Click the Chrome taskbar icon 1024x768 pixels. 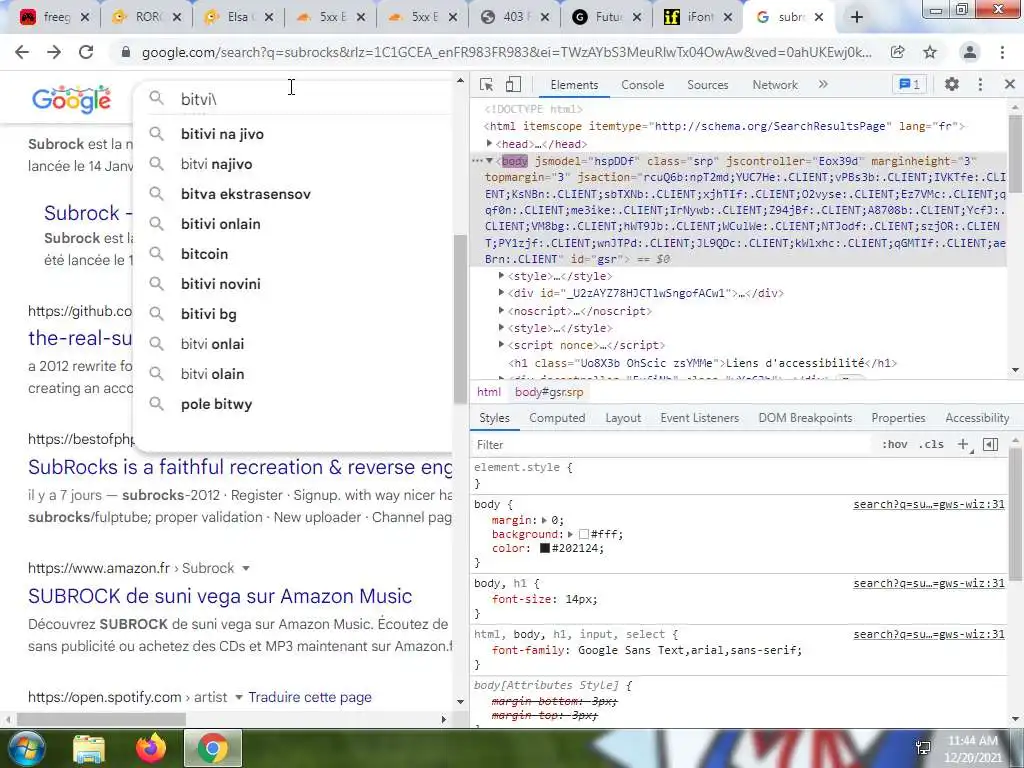(x=213, y=748)
